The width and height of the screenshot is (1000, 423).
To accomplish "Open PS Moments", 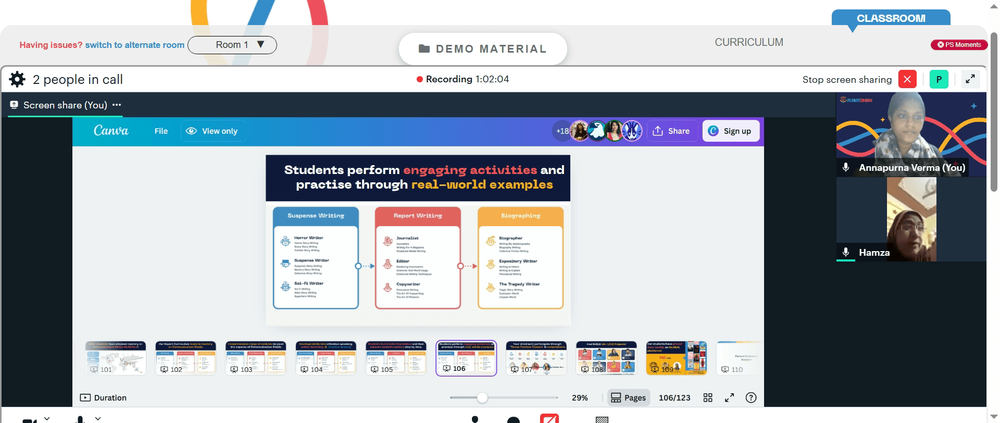I will (959, 45).
